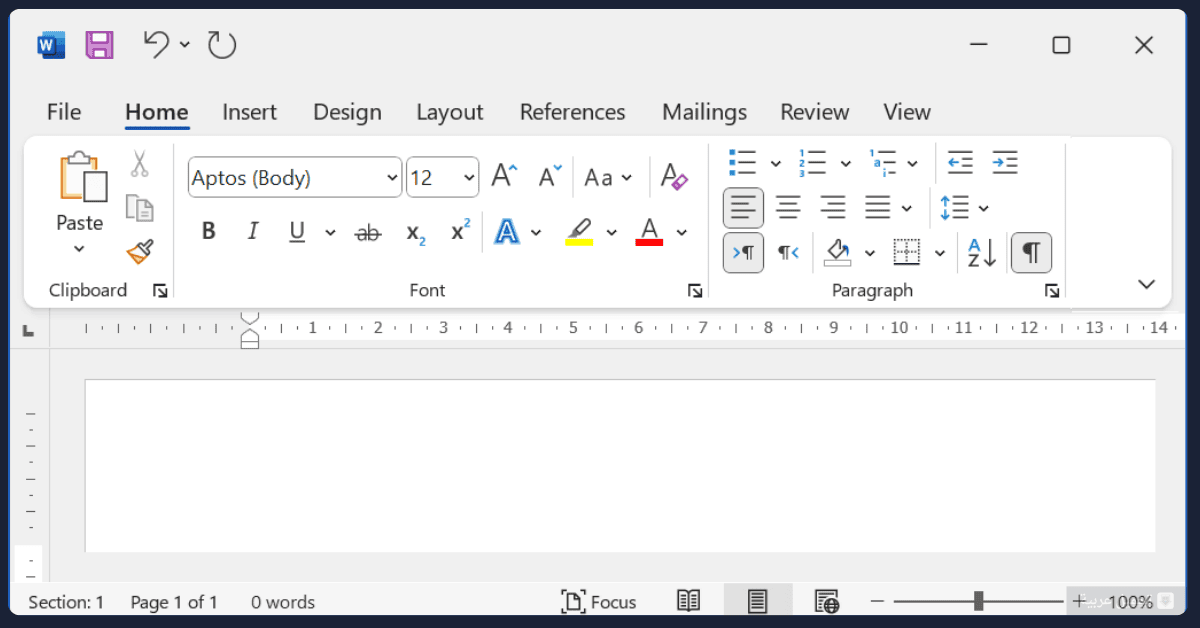Apply yellow text highlight color
1200x628 pixels.
(x=579, y=232)
